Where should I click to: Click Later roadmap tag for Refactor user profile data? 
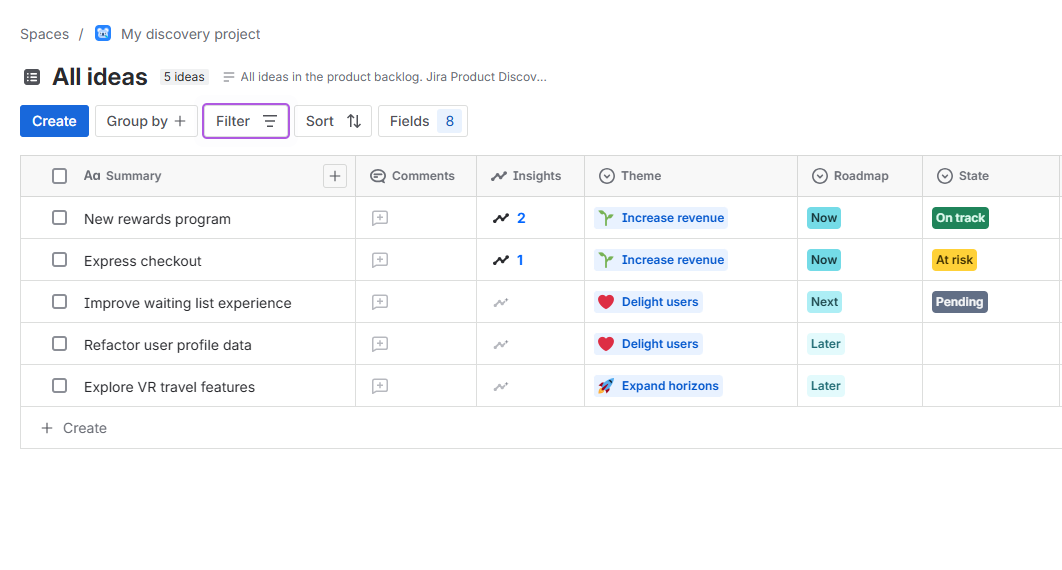[826, 344]
